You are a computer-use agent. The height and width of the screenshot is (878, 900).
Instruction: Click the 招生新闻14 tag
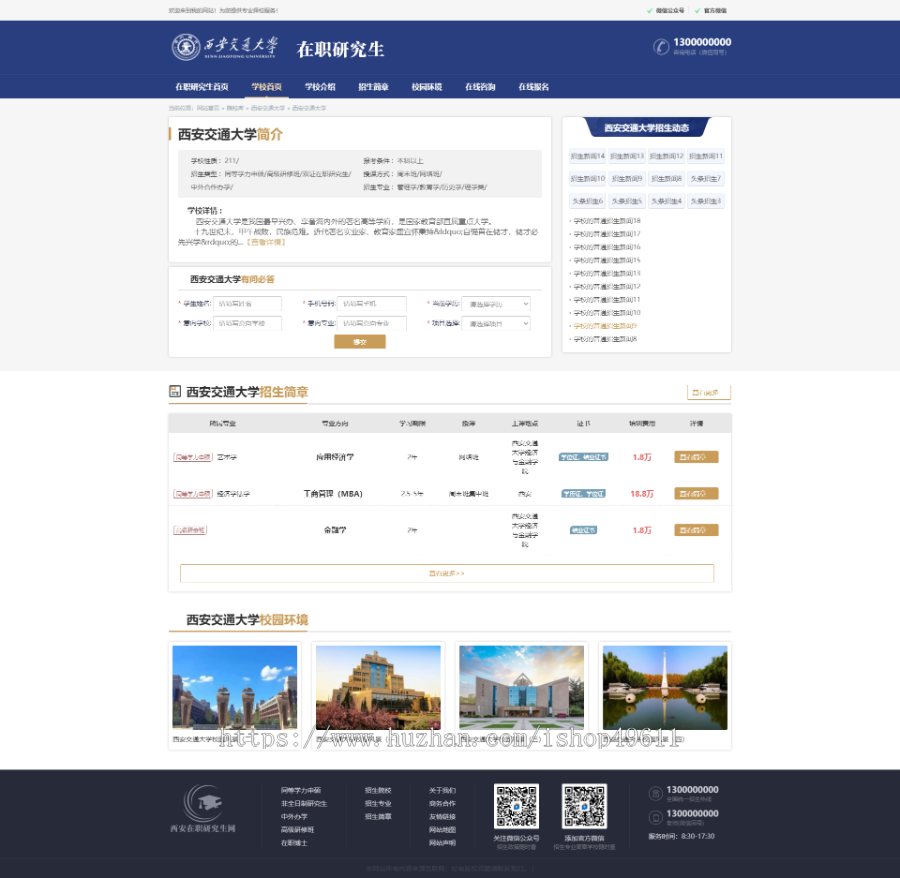[x=588, y=156]
